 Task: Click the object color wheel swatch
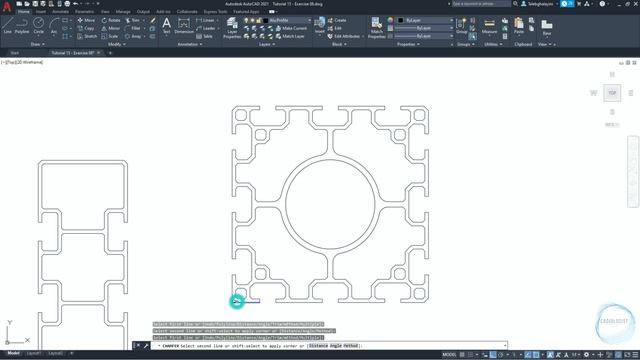(x=390, y=20)
